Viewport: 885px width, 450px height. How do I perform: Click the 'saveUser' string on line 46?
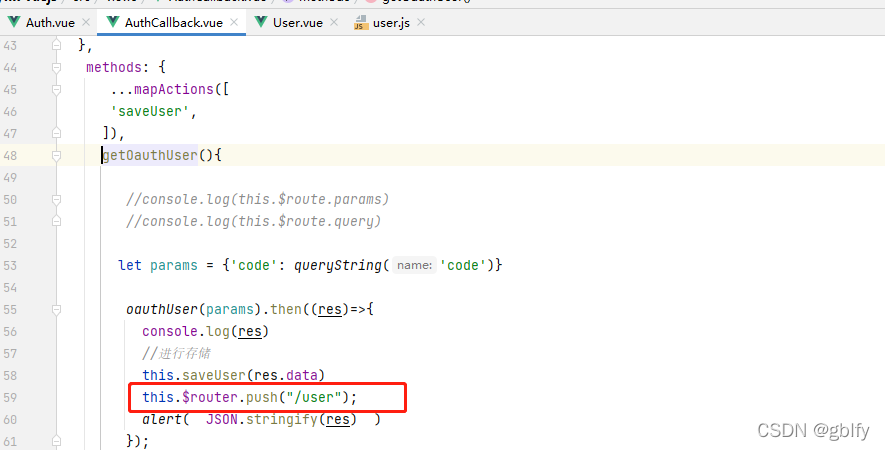point(150,111)
